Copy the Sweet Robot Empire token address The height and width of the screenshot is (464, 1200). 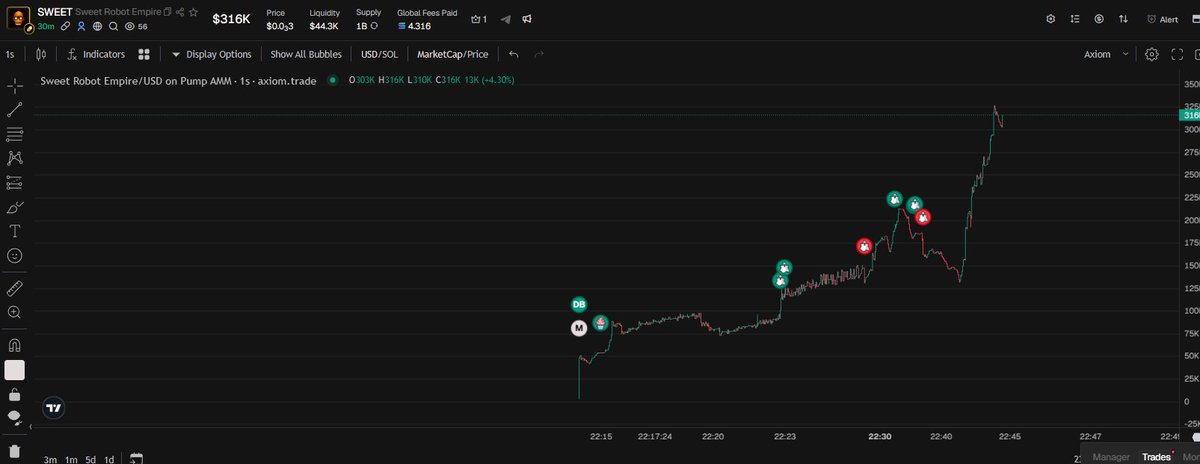167,12
